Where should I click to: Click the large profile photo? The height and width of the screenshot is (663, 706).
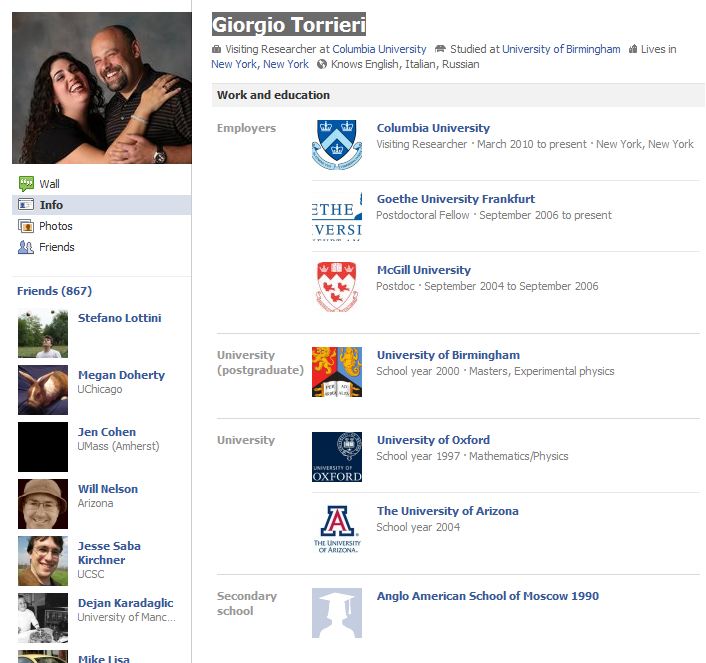point(102,88)
